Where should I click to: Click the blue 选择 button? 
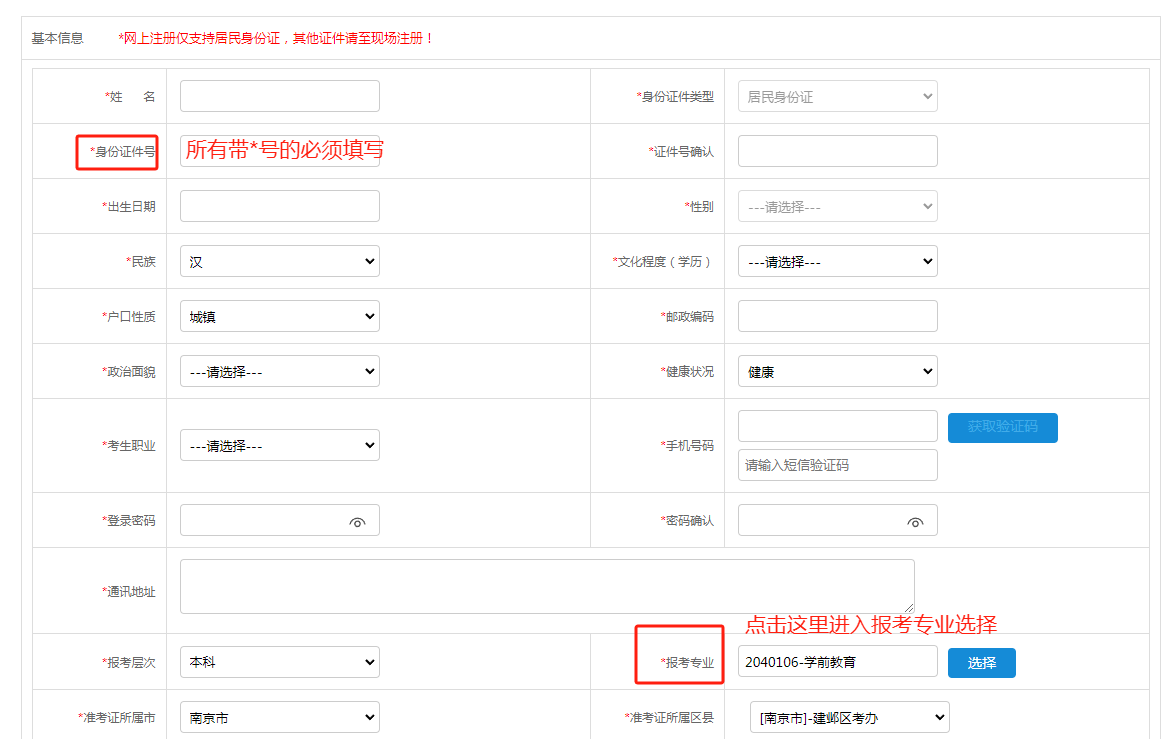[x=981, y=663]
